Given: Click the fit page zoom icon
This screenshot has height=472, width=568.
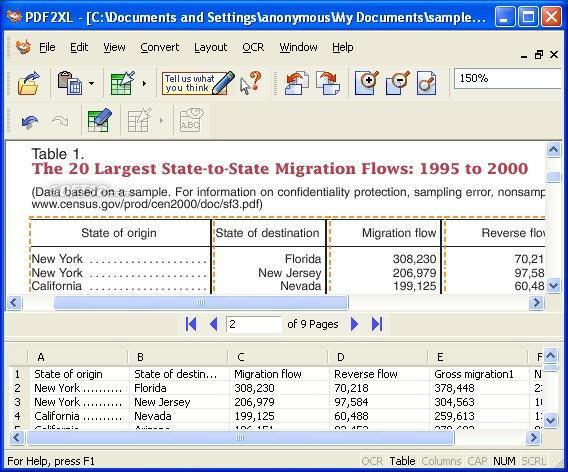Looking at the screenshot, I should [426, 83].
